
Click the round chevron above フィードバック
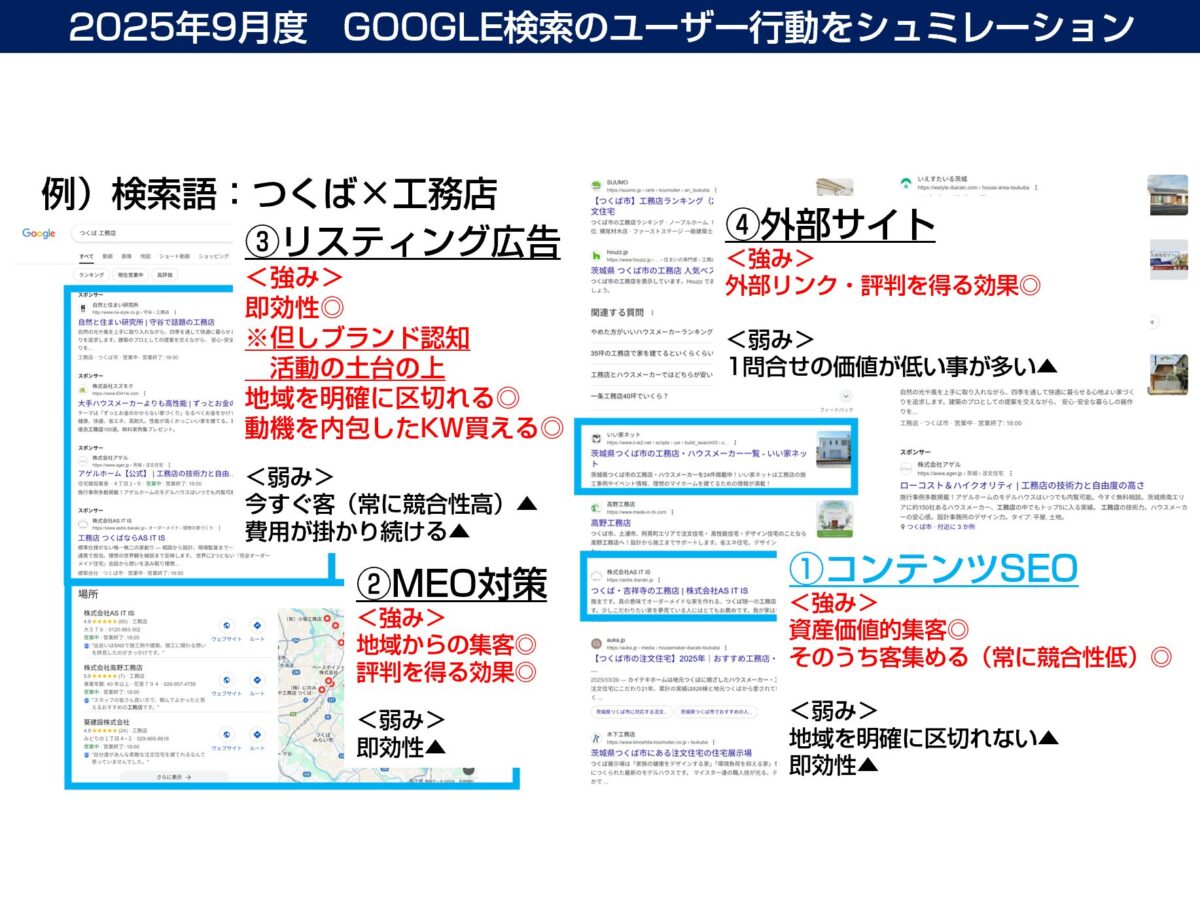(x=846, y=396)
